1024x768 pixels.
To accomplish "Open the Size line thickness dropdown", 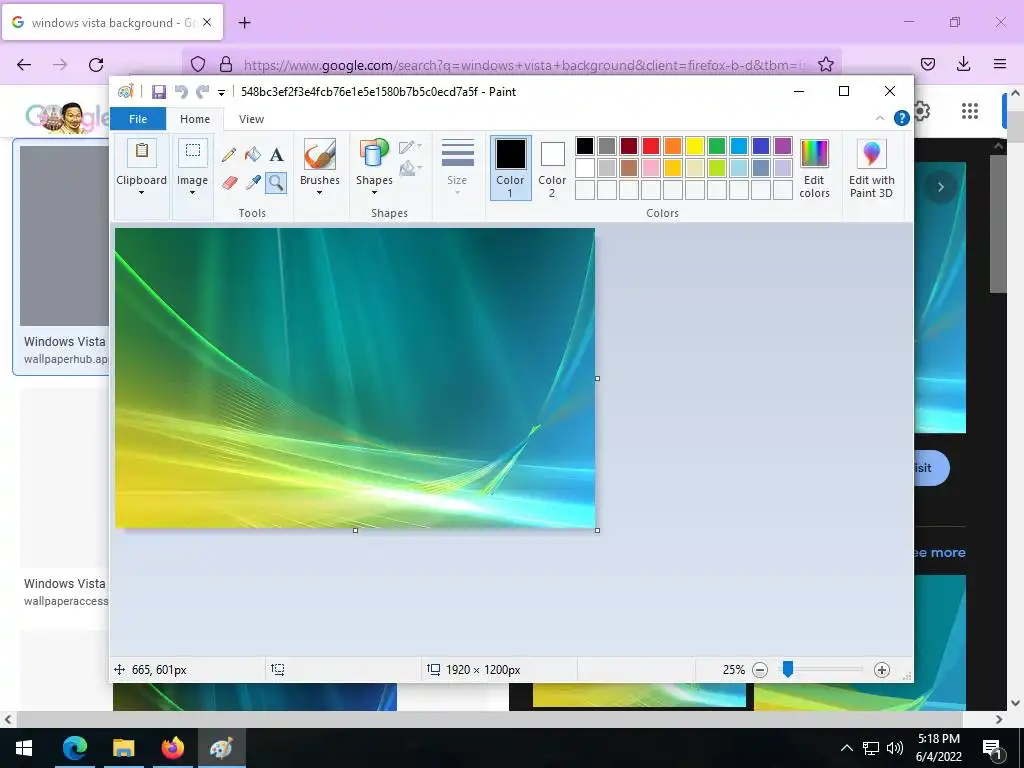I will 457,167.
